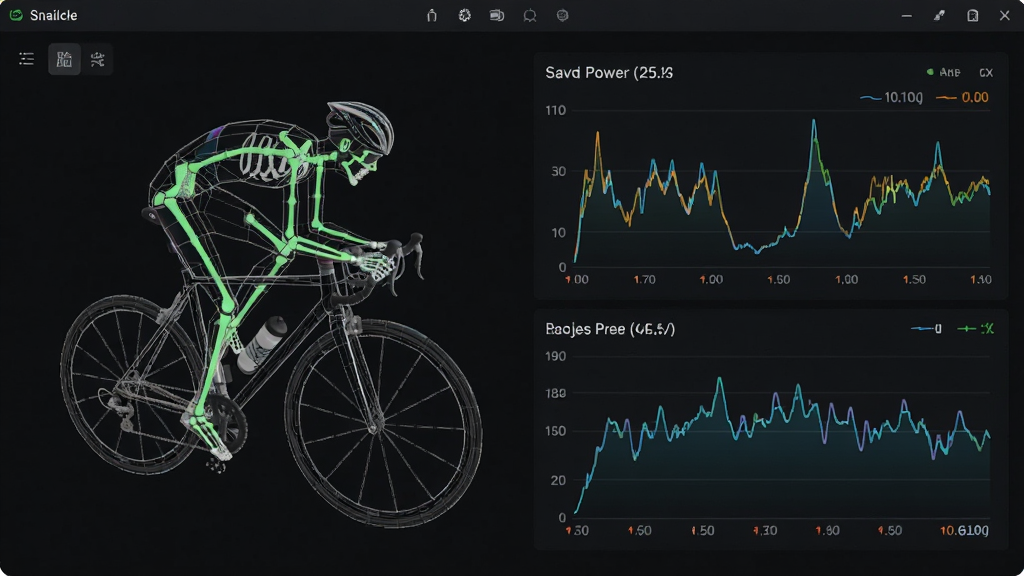Image resolution: width=1024 pixels, height=576 pixels.
Task: Click the bell-shaped icon in title toolbar
Action: [x=530, y=15]
